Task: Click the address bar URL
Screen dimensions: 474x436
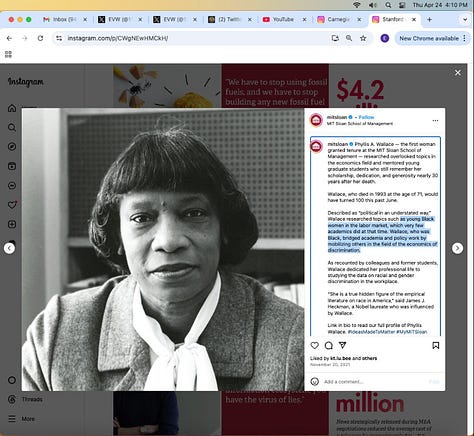Action: tap(118, 38)
